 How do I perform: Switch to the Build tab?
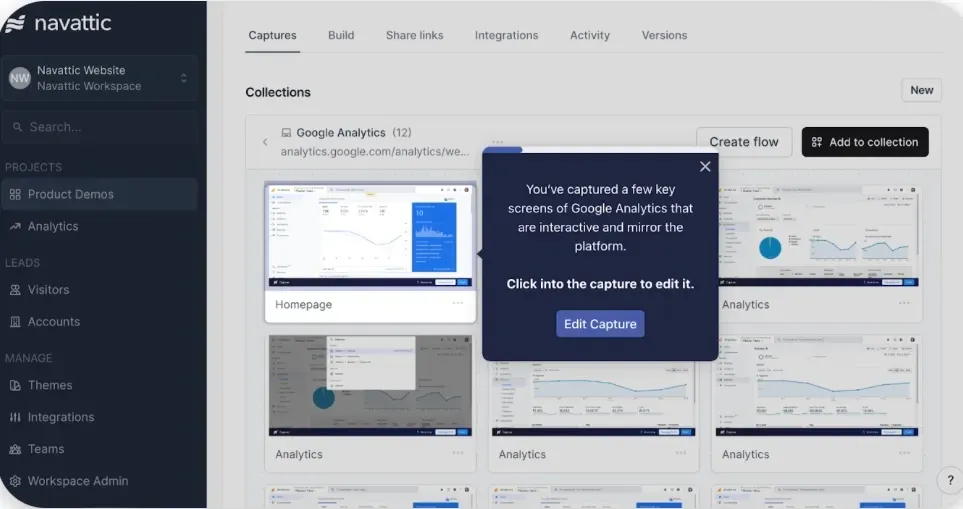341,35
